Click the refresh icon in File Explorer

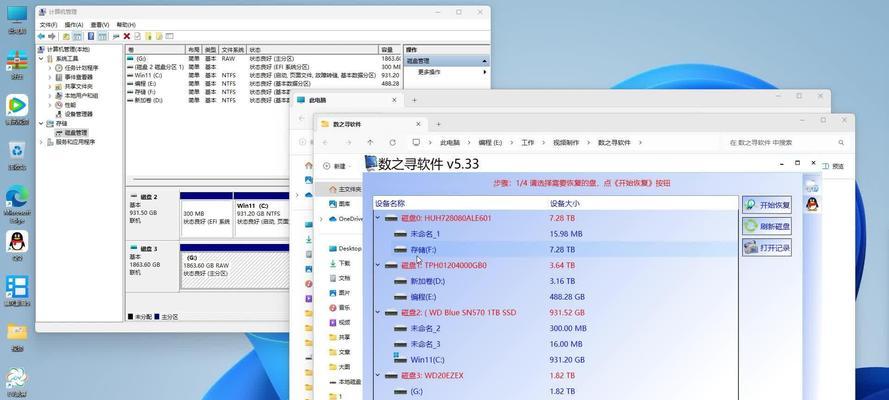[392, 143]
